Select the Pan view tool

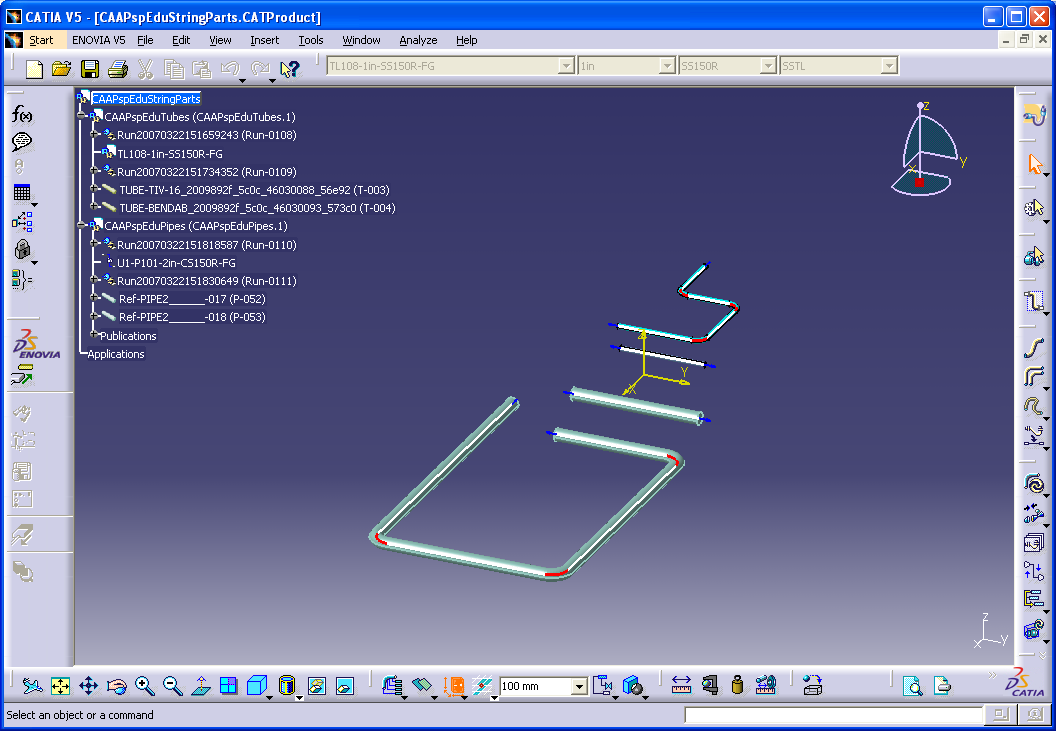tap(88, 686)
